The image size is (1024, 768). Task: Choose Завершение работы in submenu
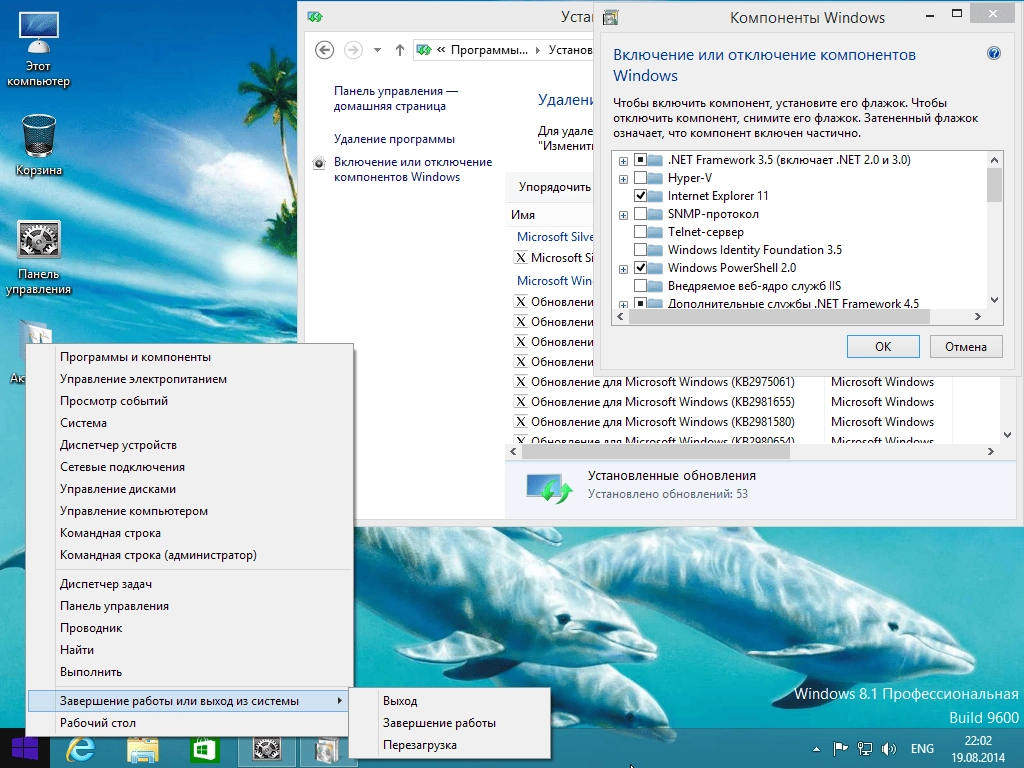[x=449, y=723]
